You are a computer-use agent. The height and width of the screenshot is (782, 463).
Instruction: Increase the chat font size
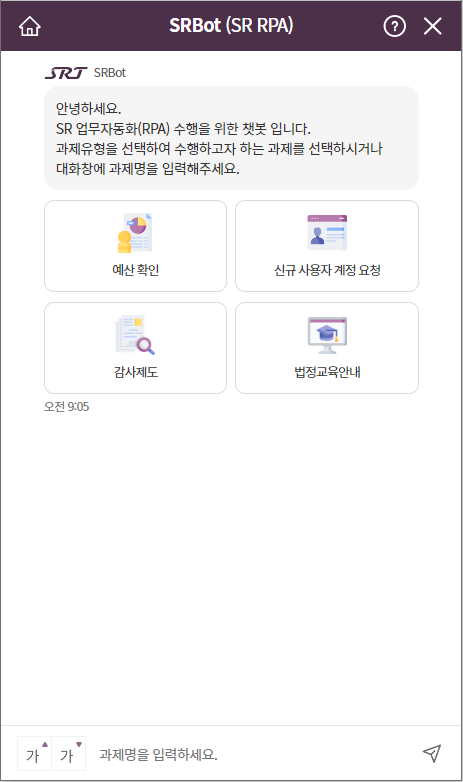[x=34, y=753]
